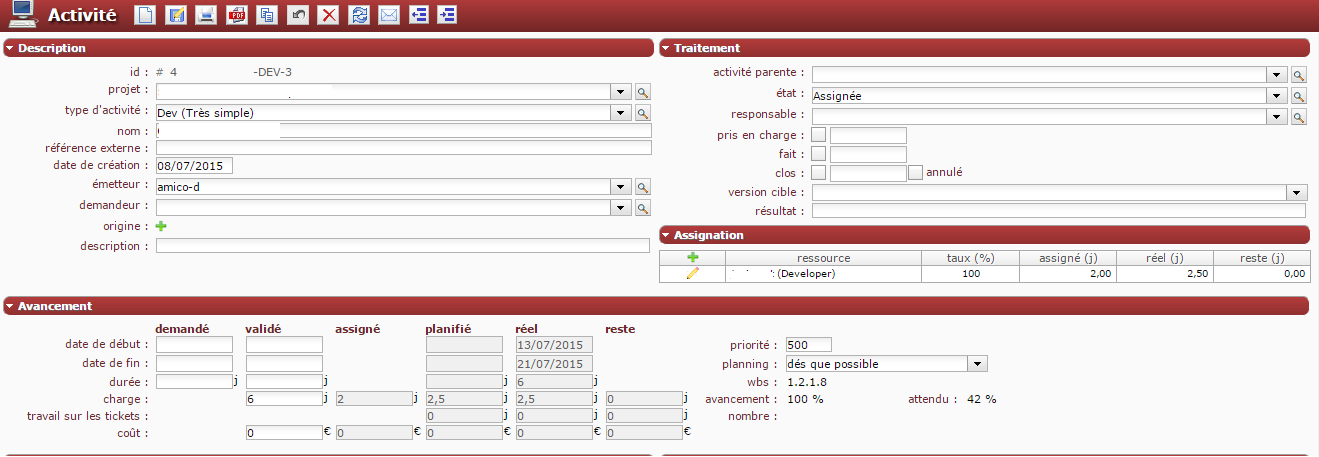Click the save activity floppy disk icon
Viewport: 1319px width, 457px height.
click(x=176, y=15)
